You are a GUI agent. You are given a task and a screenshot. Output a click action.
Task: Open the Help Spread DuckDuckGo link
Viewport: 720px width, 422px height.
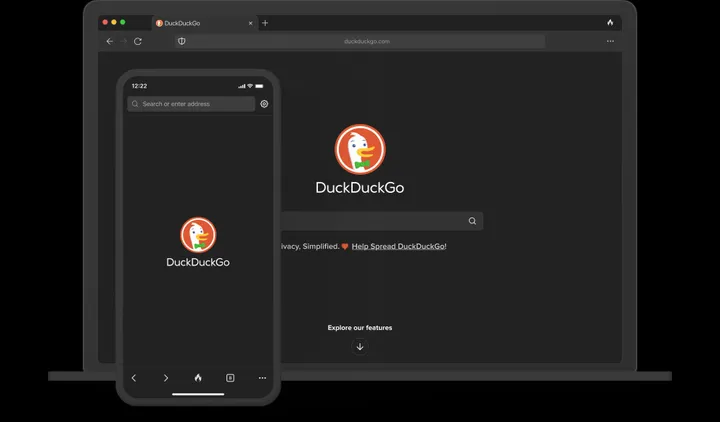tap(398, 246)
